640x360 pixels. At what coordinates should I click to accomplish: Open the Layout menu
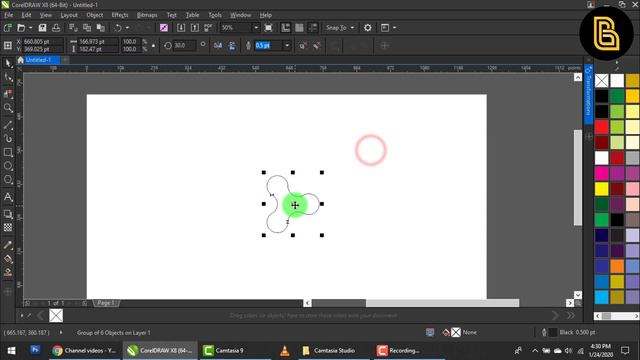pyautogui.click(x=69, y=15)
